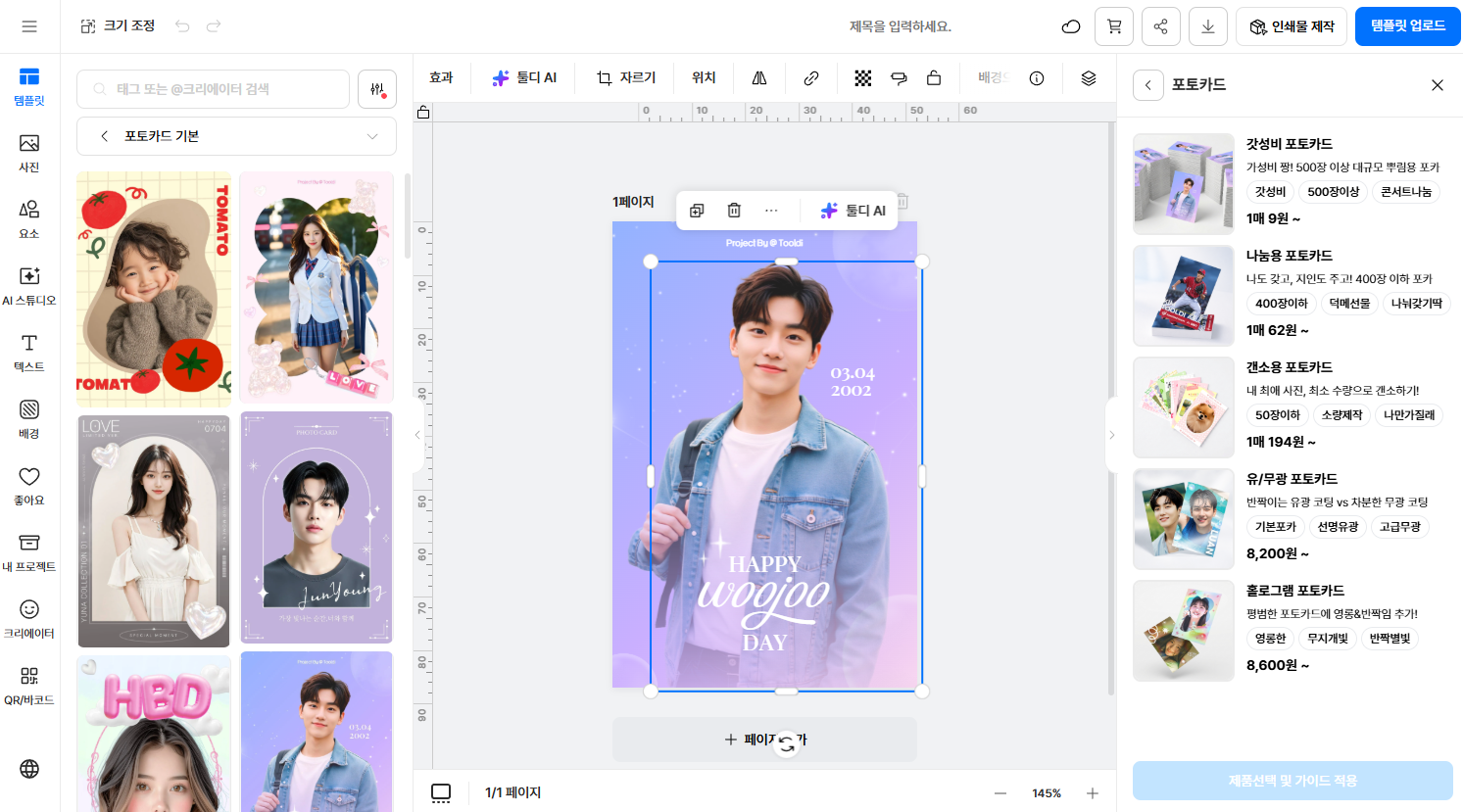Click 페이지 추가 add page button

(764, 740)
